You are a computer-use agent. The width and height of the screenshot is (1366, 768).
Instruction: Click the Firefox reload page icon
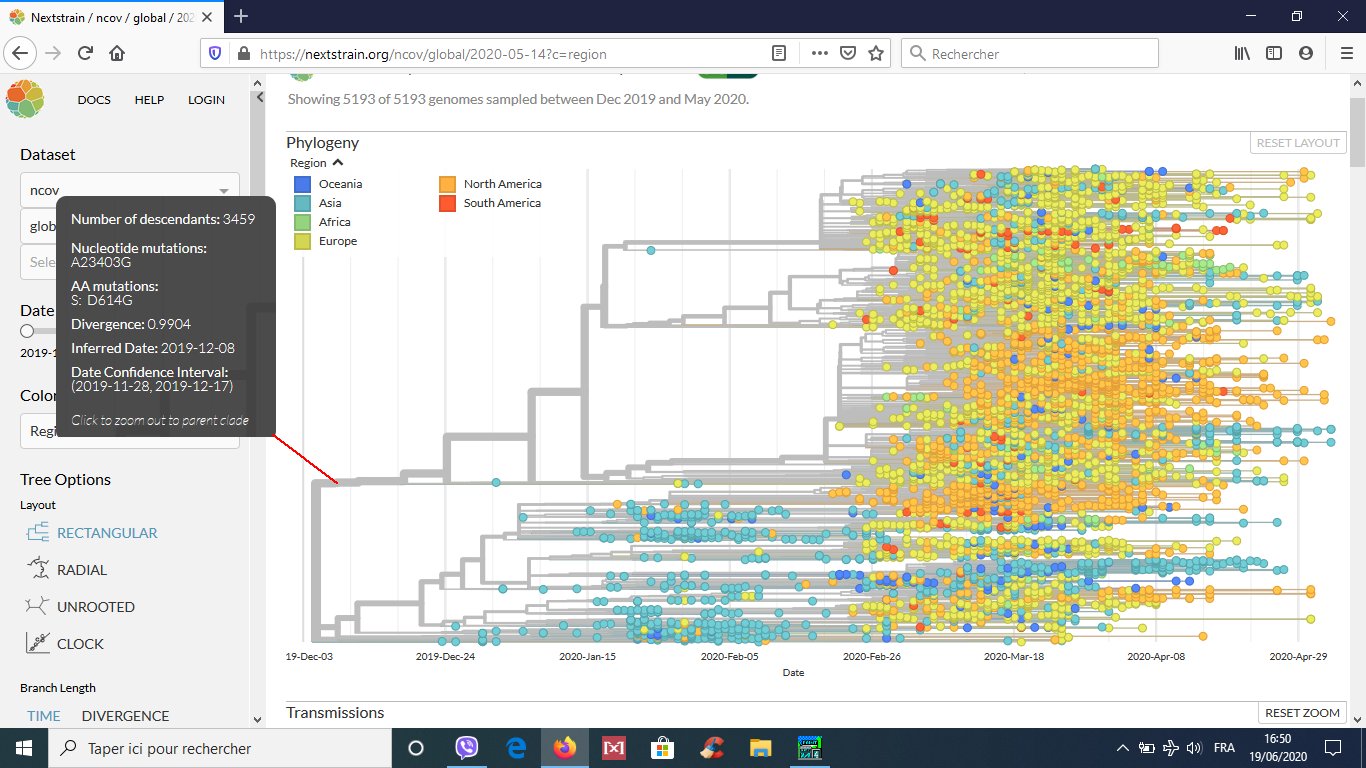tap(86, 54)
